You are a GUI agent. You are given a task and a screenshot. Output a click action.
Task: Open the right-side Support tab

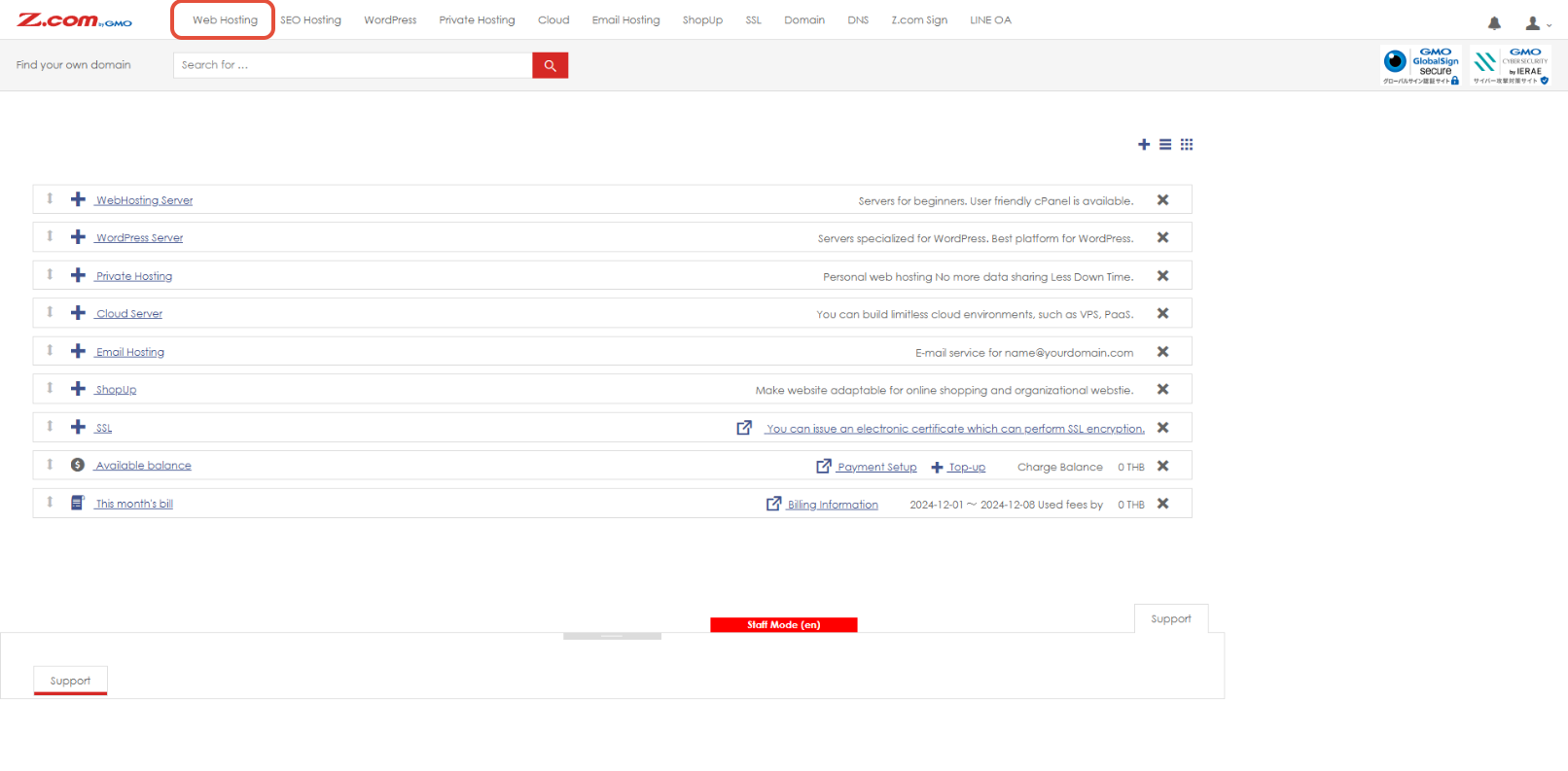tap(1171, 618)
